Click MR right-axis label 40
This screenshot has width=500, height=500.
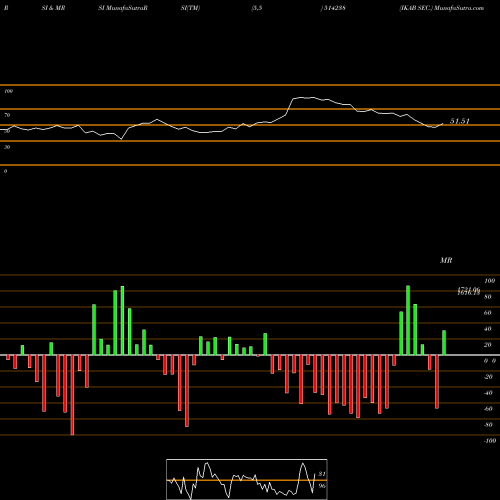[x=488, y=329]
